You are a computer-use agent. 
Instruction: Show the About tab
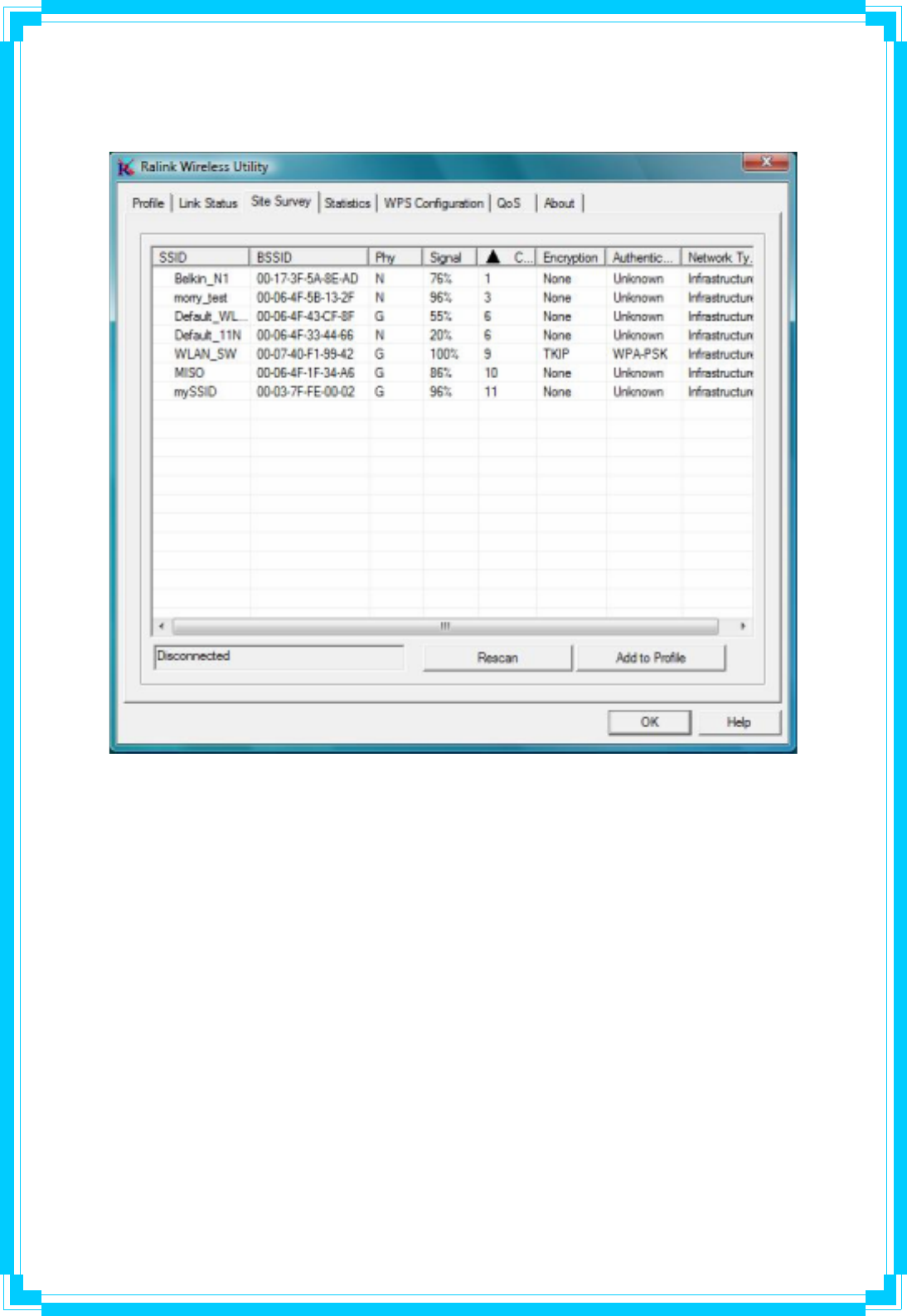[x=559, y=203]
